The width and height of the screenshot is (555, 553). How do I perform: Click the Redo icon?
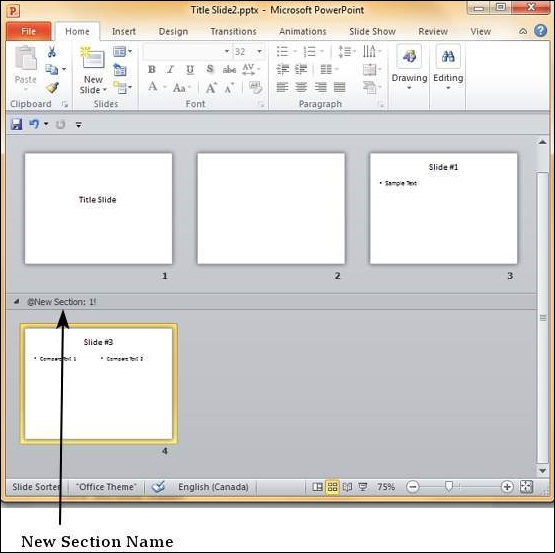[x=61, y=124]
